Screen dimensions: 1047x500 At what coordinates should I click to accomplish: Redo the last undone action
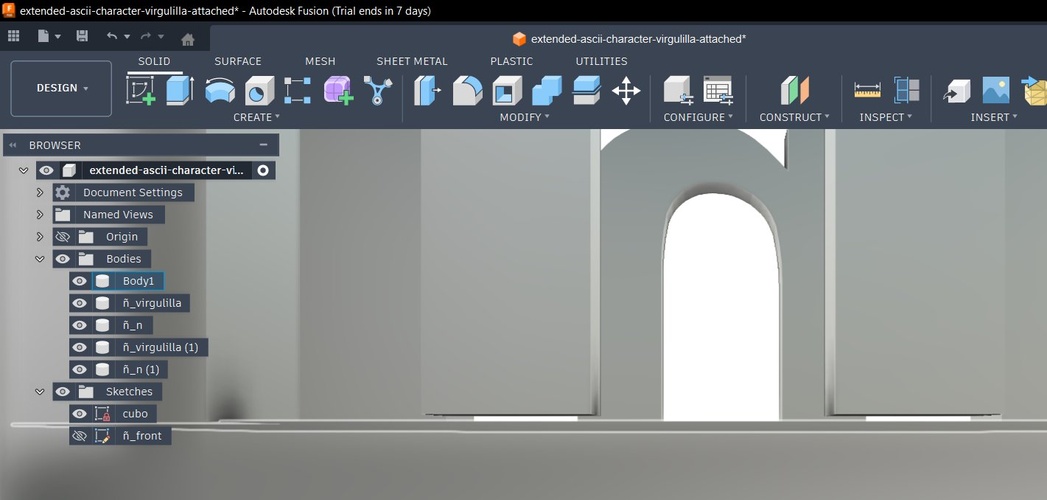[x=146, y=37]
